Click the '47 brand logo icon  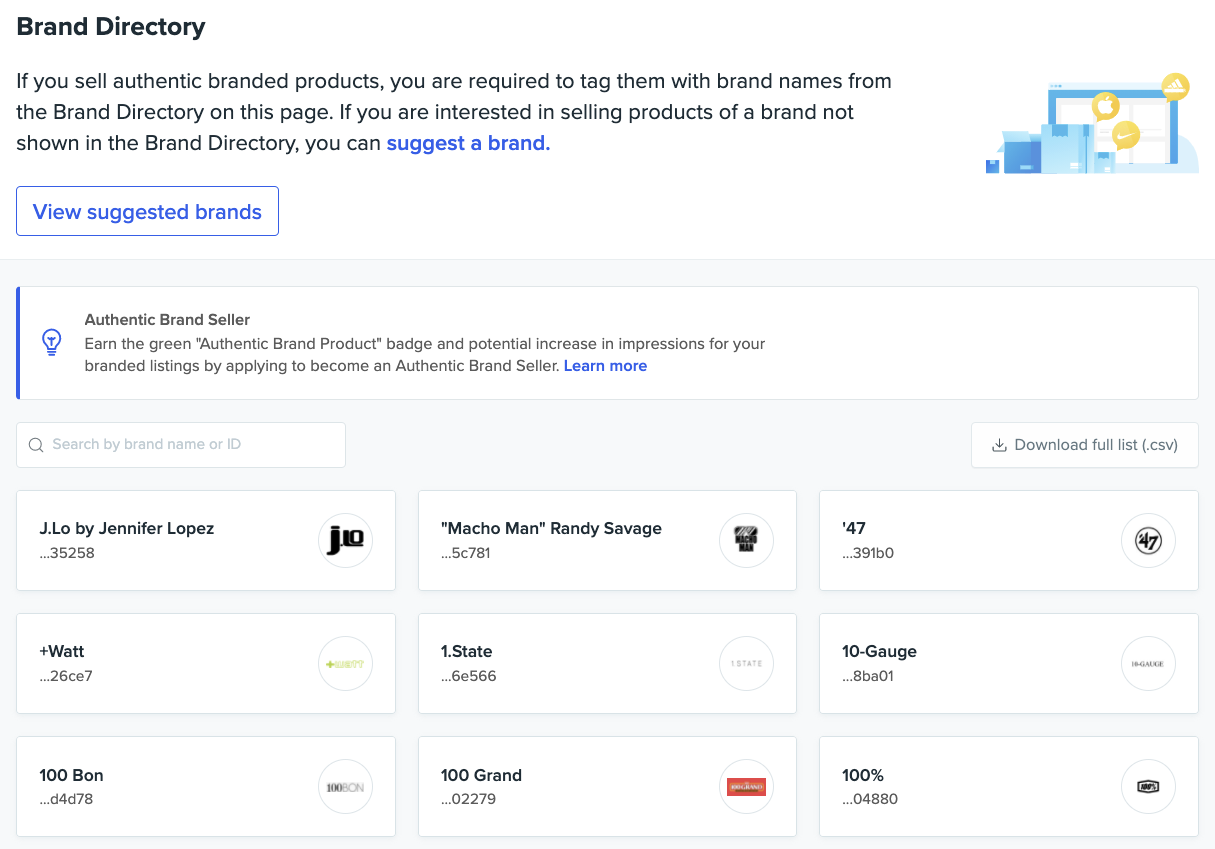coord(1148,541)
